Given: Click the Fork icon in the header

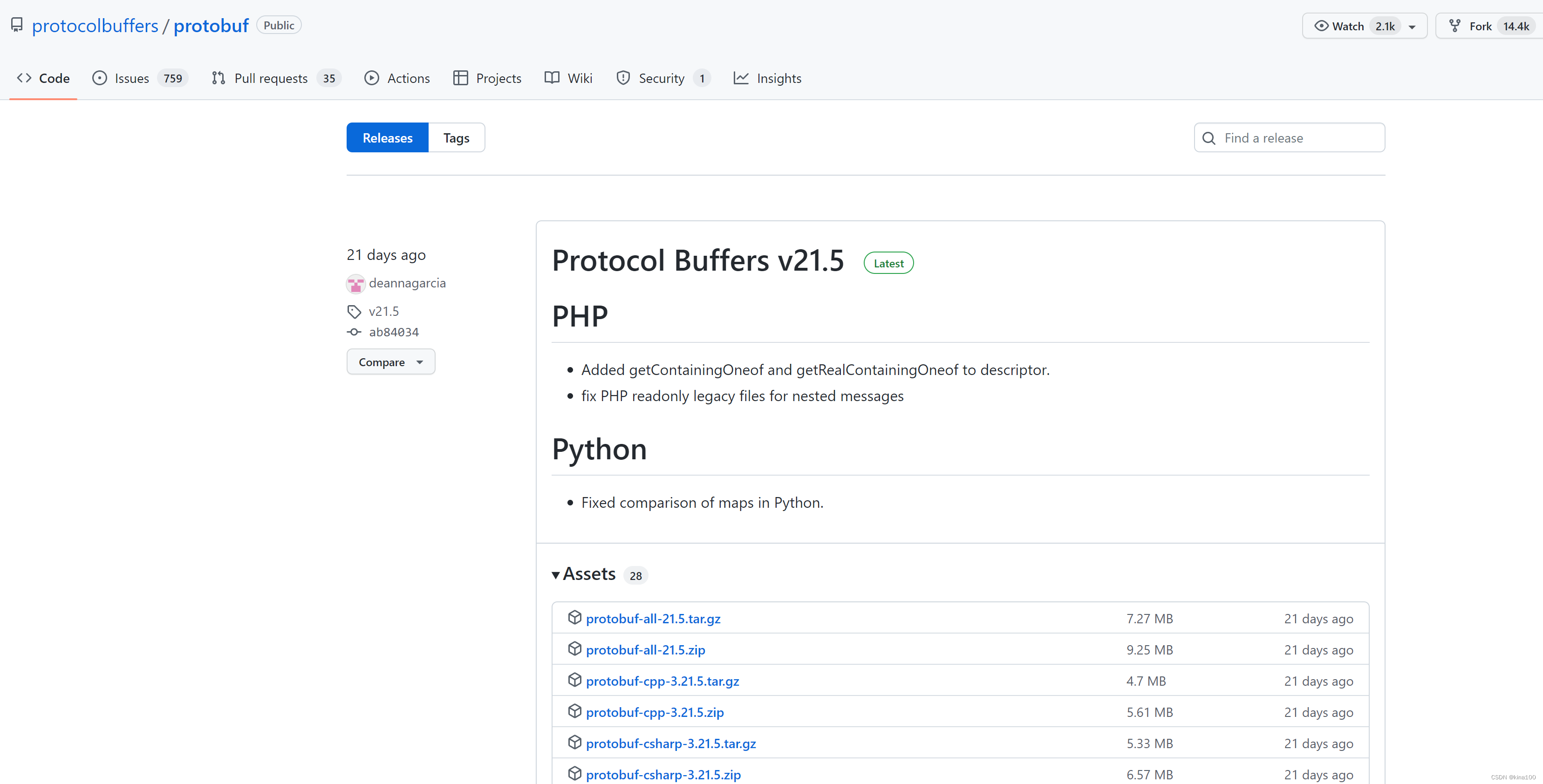Looking at the screenshot, I should [1454, 26].
